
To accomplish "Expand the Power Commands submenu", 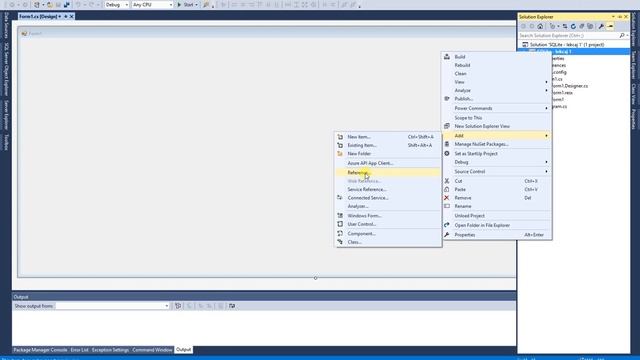I will 497,108.
